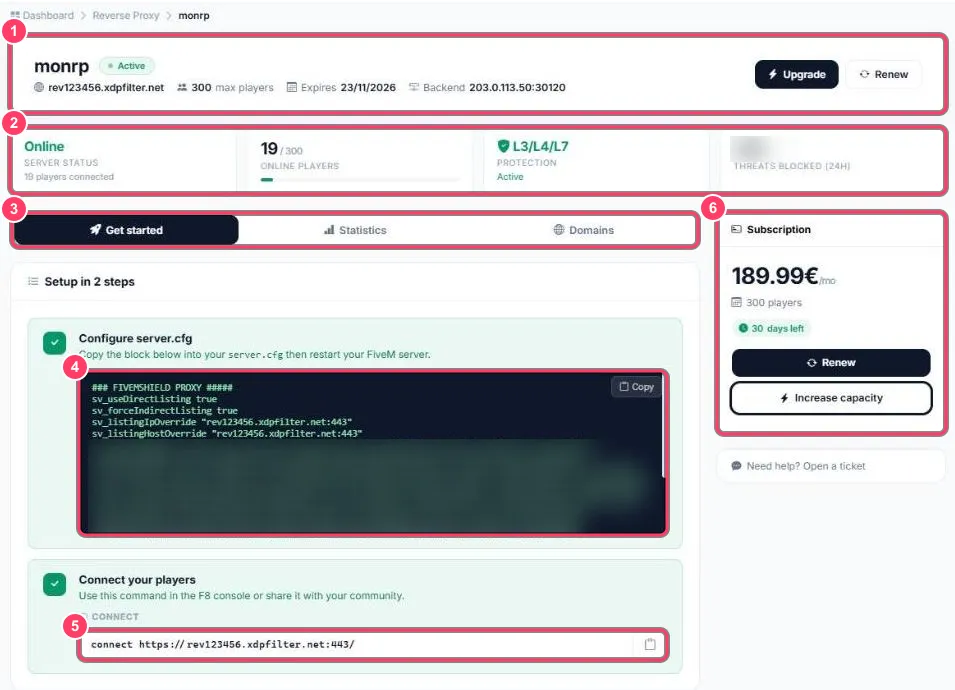Click the Backend address 203.0.113.50:30120
Screen dimensions: 955x690
517,87
